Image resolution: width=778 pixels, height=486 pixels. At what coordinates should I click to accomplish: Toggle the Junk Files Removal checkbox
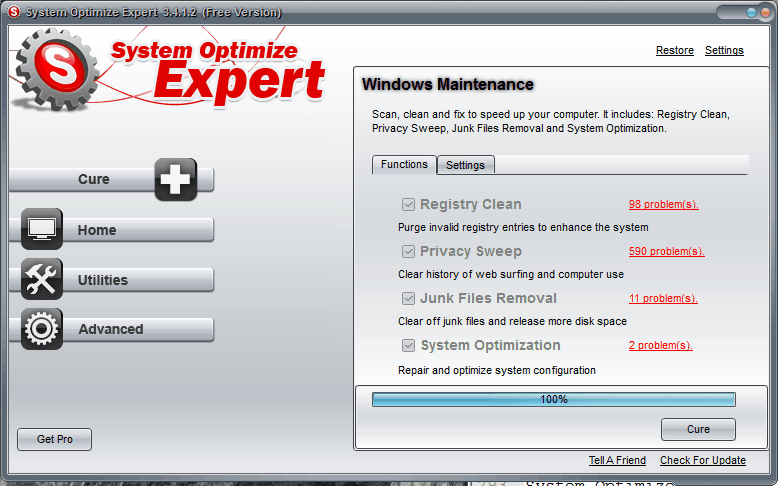(x=408, y=298)
